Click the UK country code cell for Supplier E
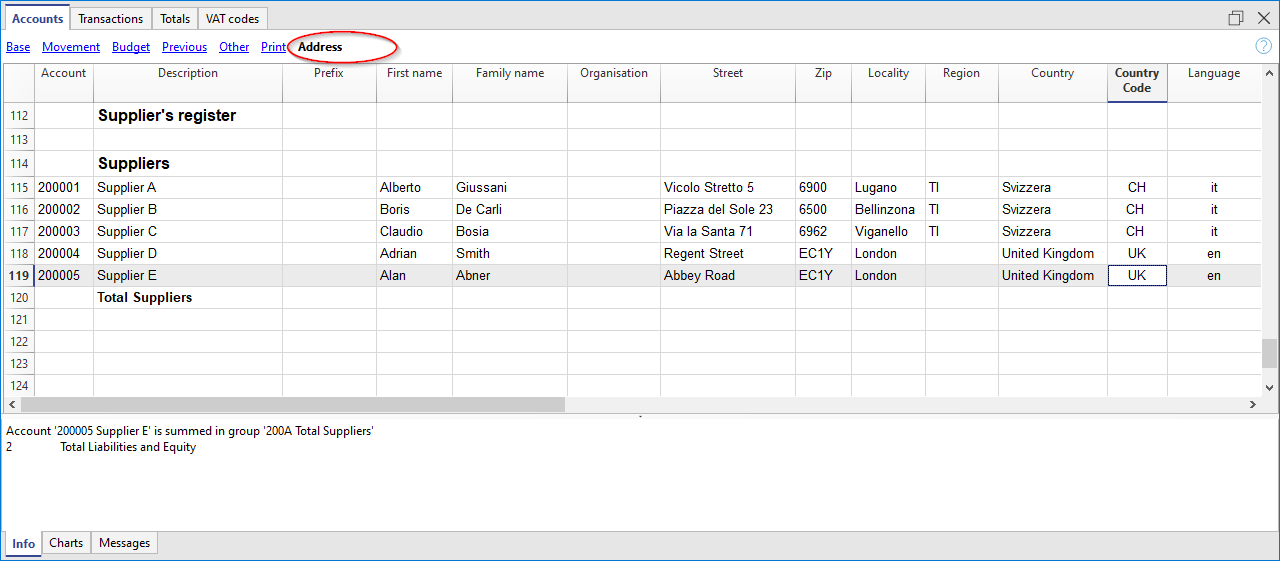The height and width of the screenshot is (561, 1280). click(x=1136, y=276)
